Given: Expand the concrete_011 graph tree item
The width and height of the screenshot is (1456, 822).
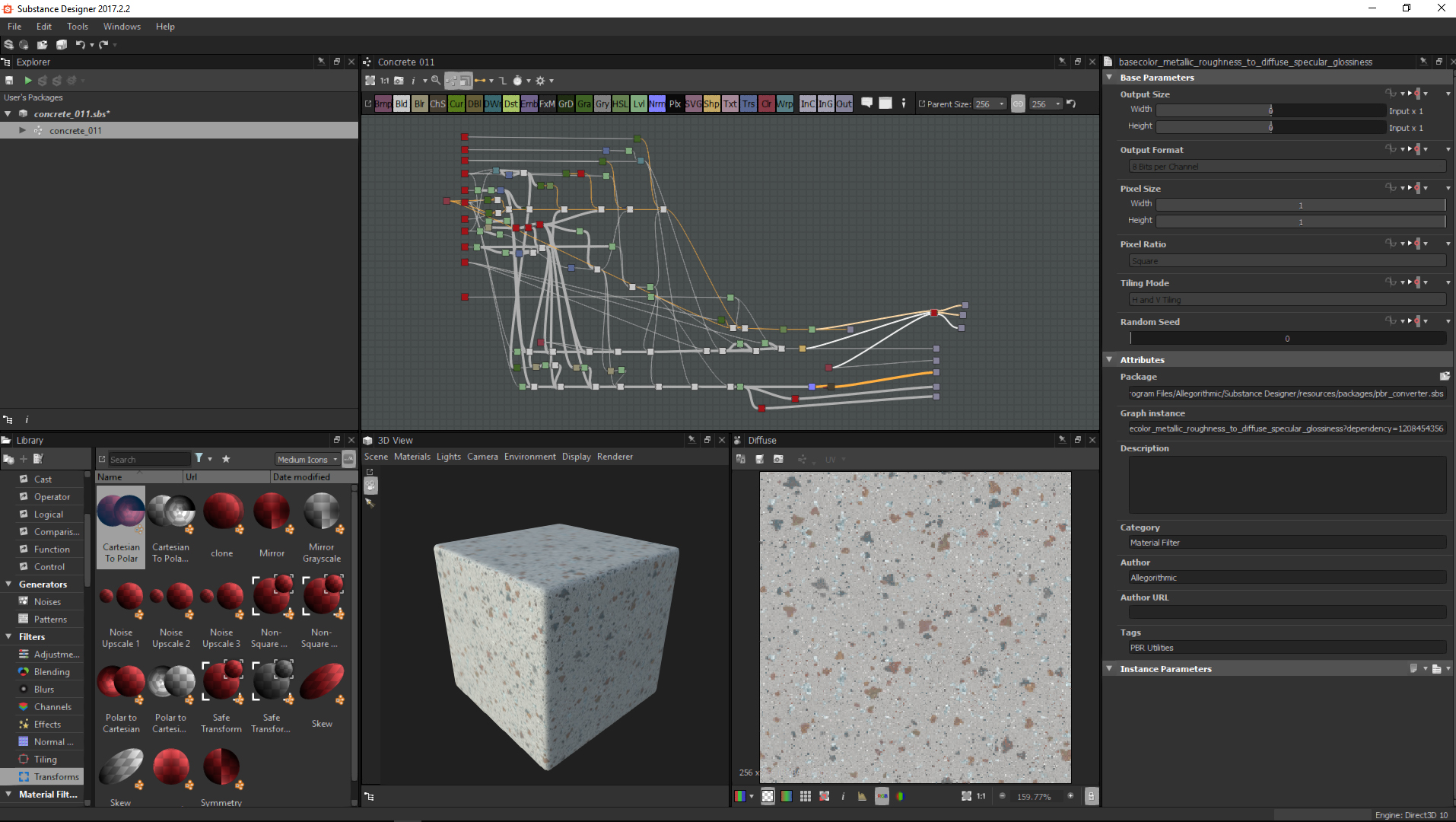Looking at the screenshot, I should 23,130.
